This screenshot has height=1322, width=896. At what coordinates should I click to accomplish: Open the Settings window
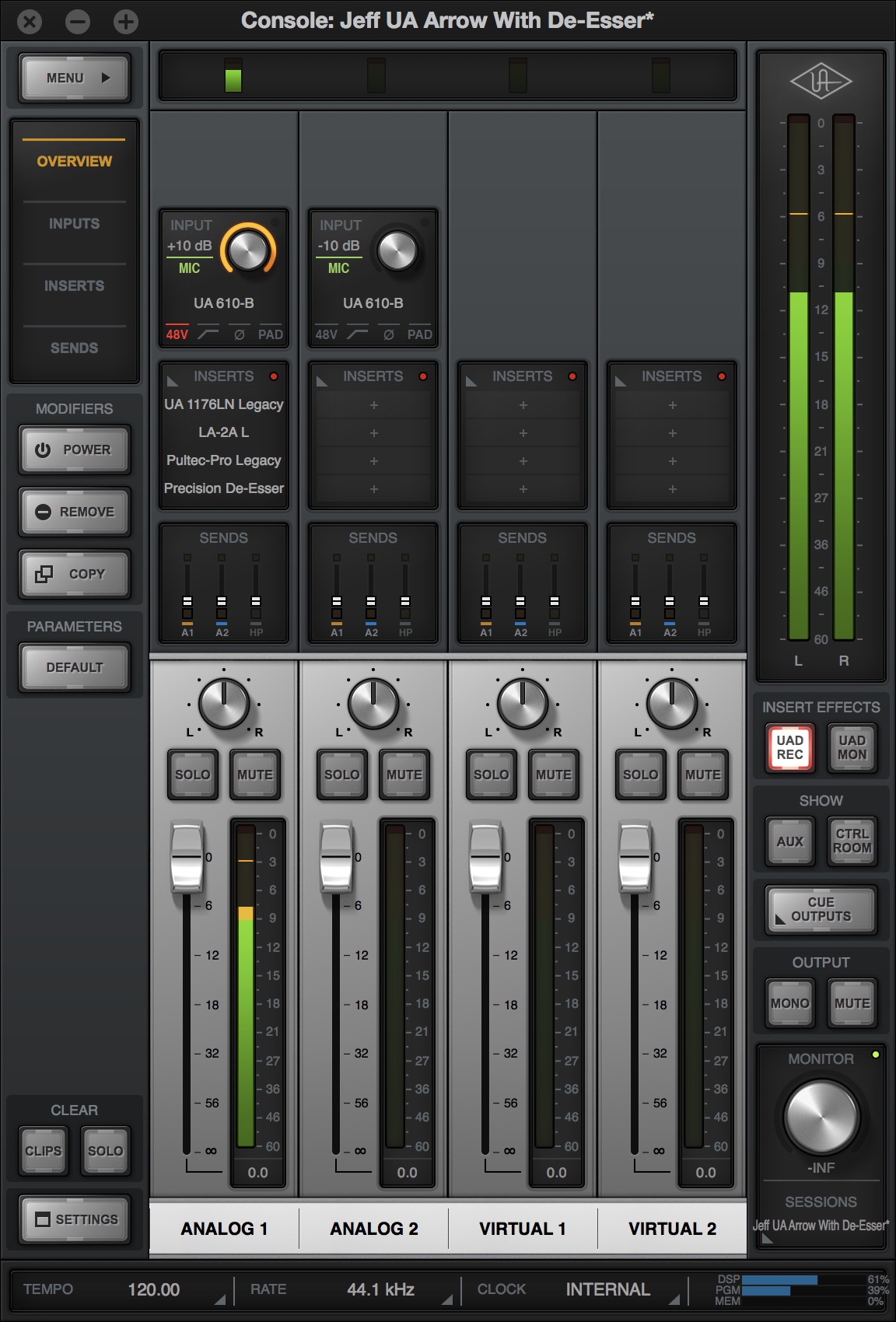coord(75,1219)
